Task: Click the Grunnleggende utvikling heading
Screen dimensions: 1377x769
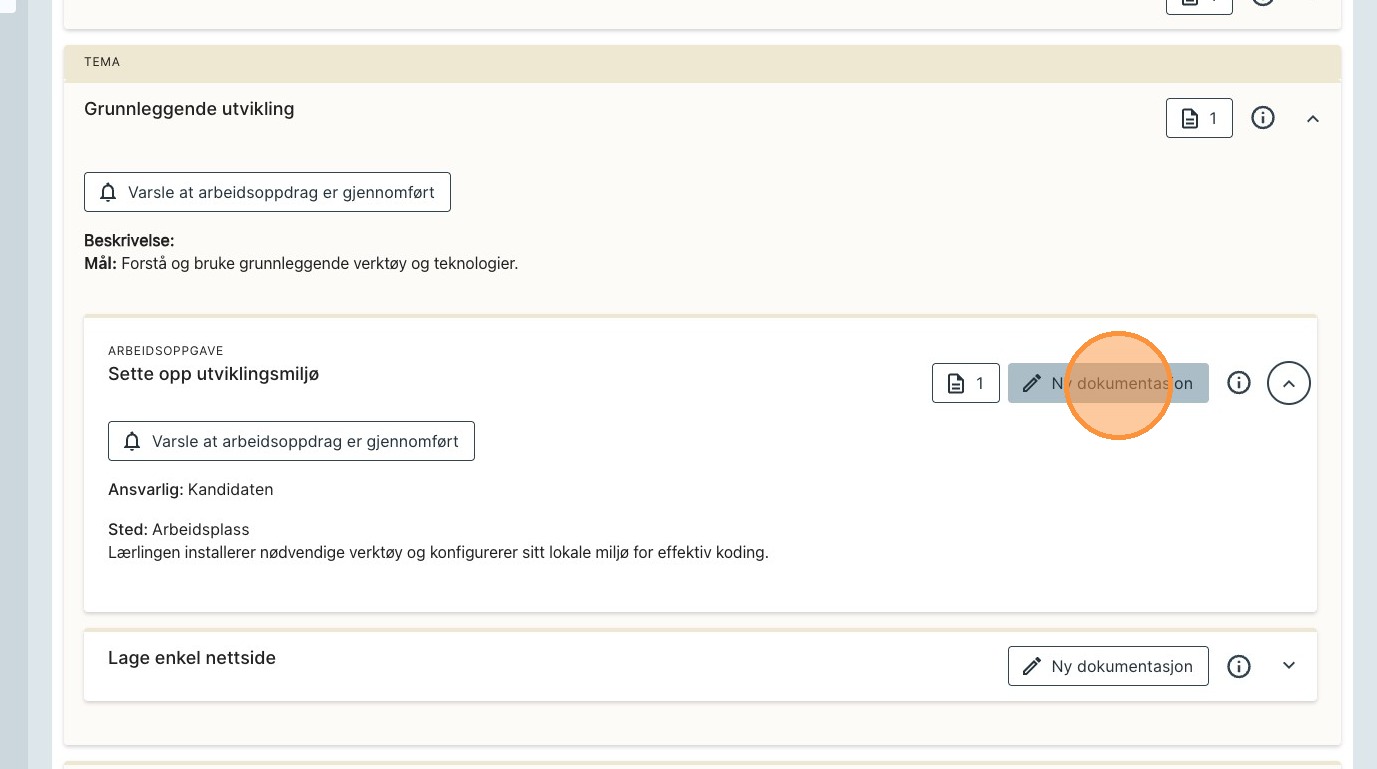Action: click(x=189, y=108)
